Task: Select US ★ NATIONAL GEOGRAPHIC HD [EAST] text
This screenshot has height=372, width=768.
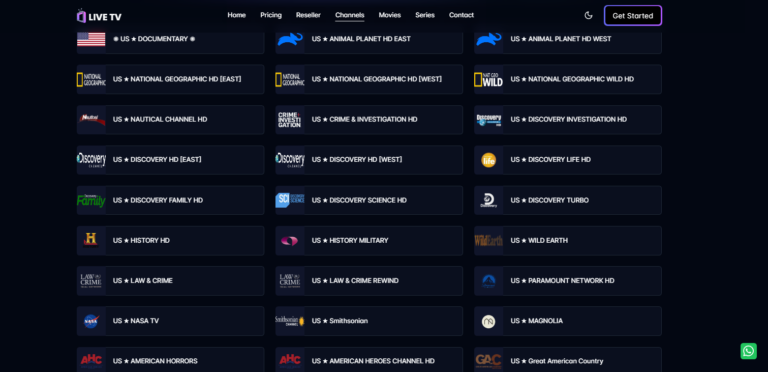Action: tap(177, 79)
